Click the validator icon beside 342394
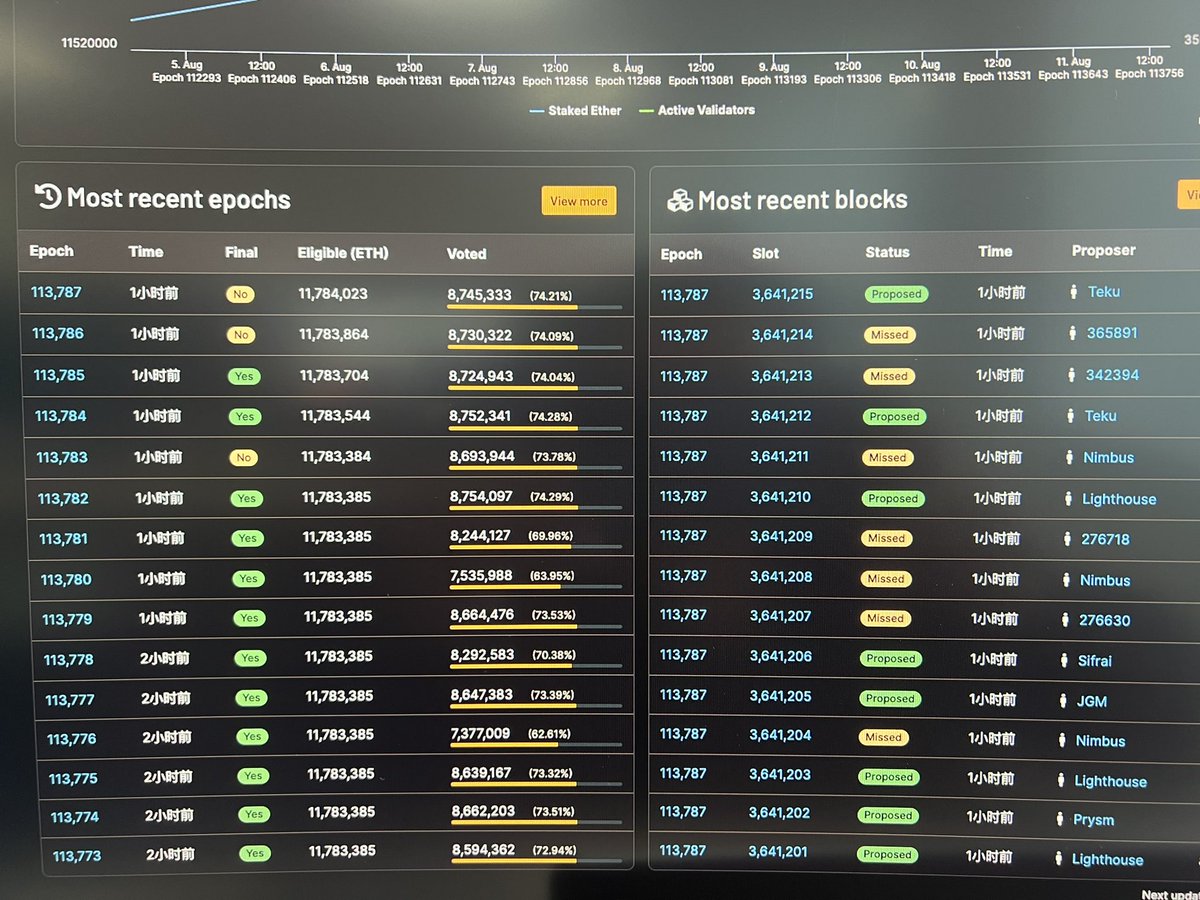 (x=1072, y=374)
